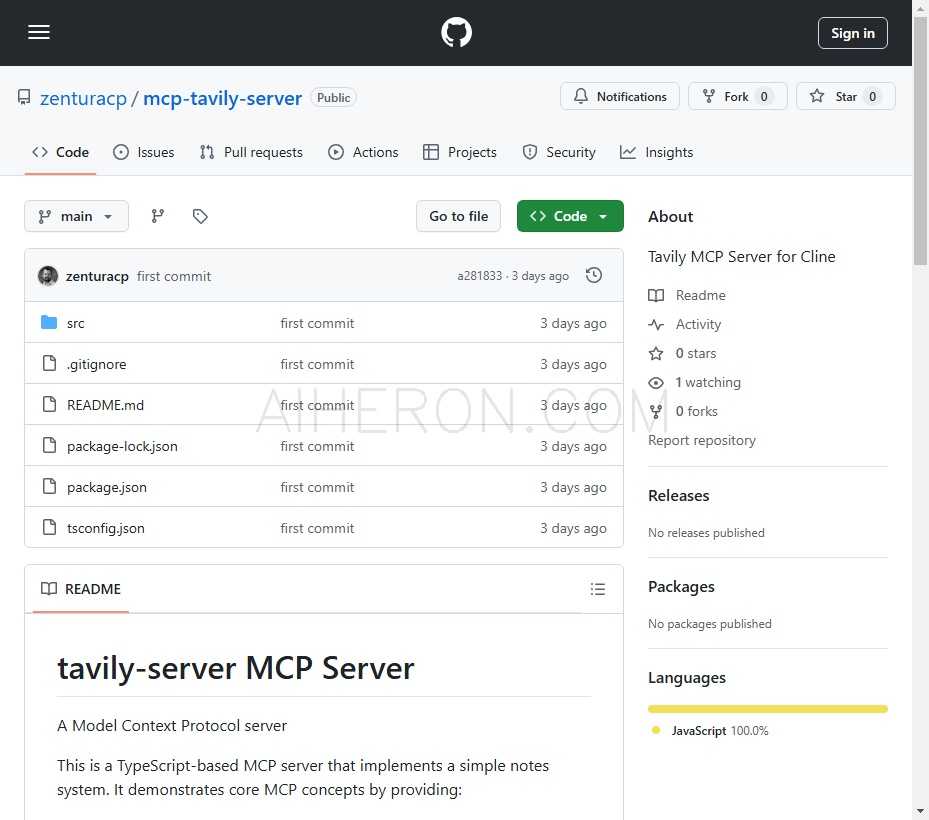Open the README outline list icon

coord(598,589)
